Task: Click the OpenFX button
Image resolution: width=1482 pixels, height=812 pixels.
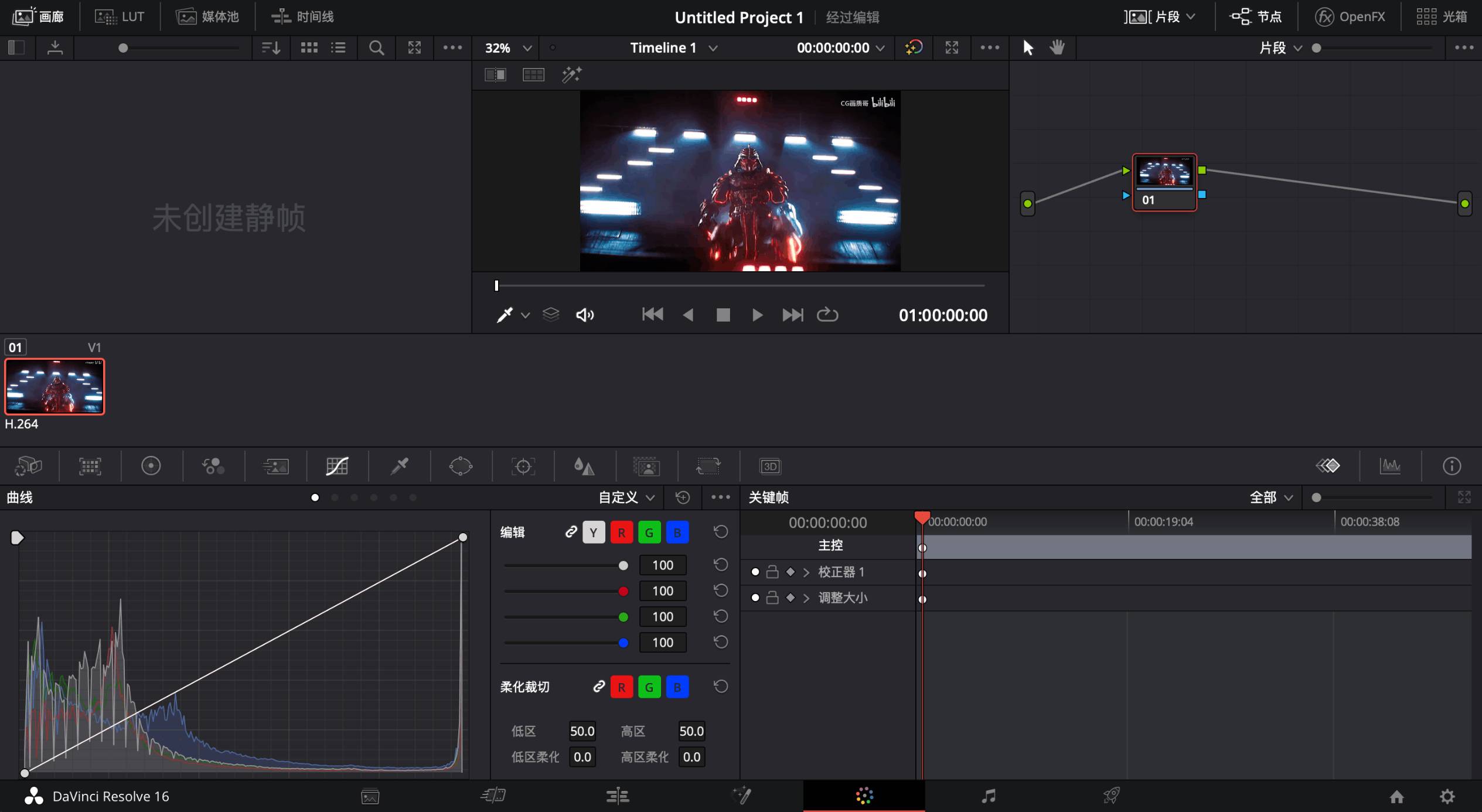Action: click(x=1350, y=16)
